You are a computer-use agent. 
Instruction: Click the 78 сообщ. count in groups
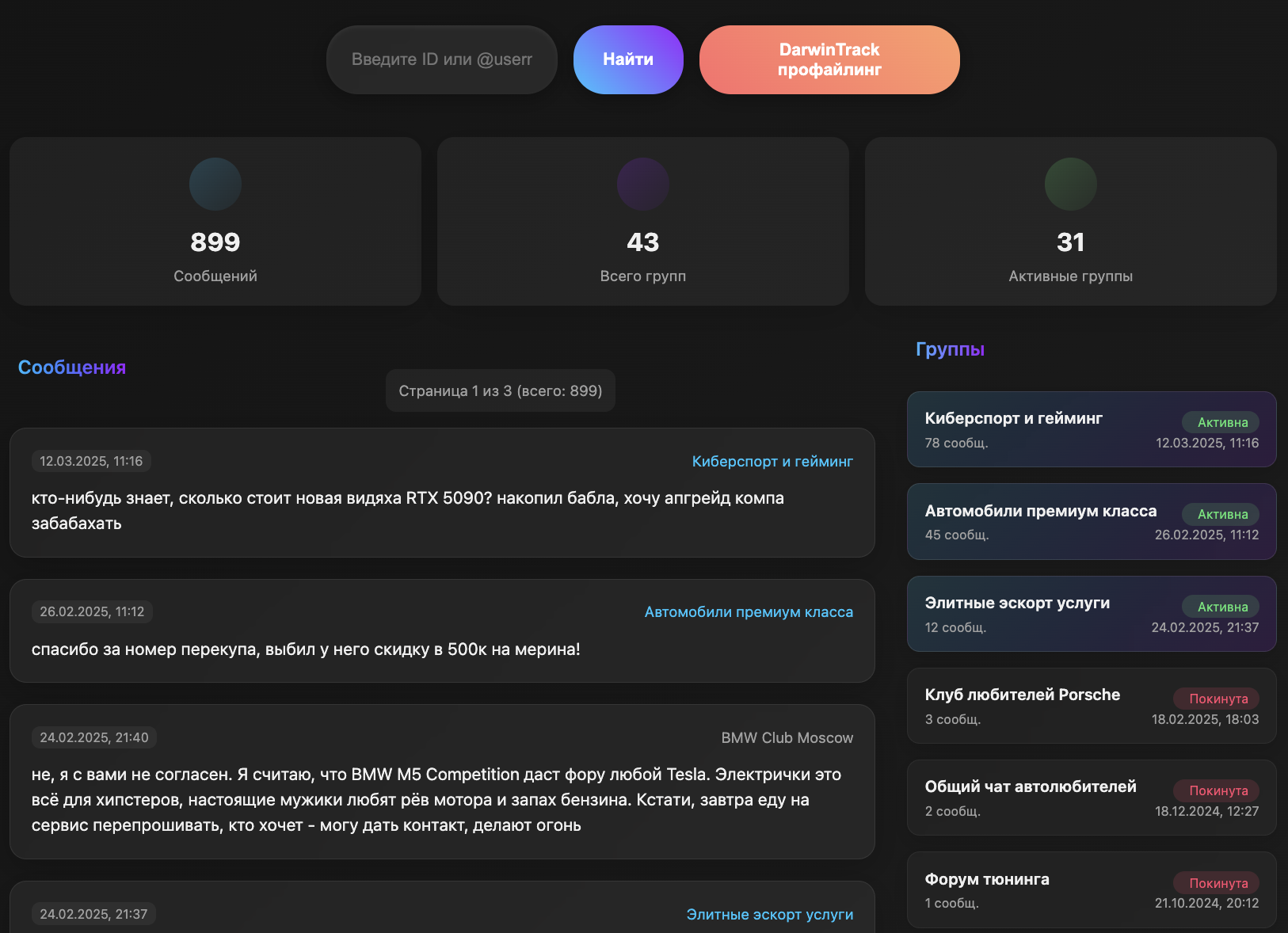956,443
